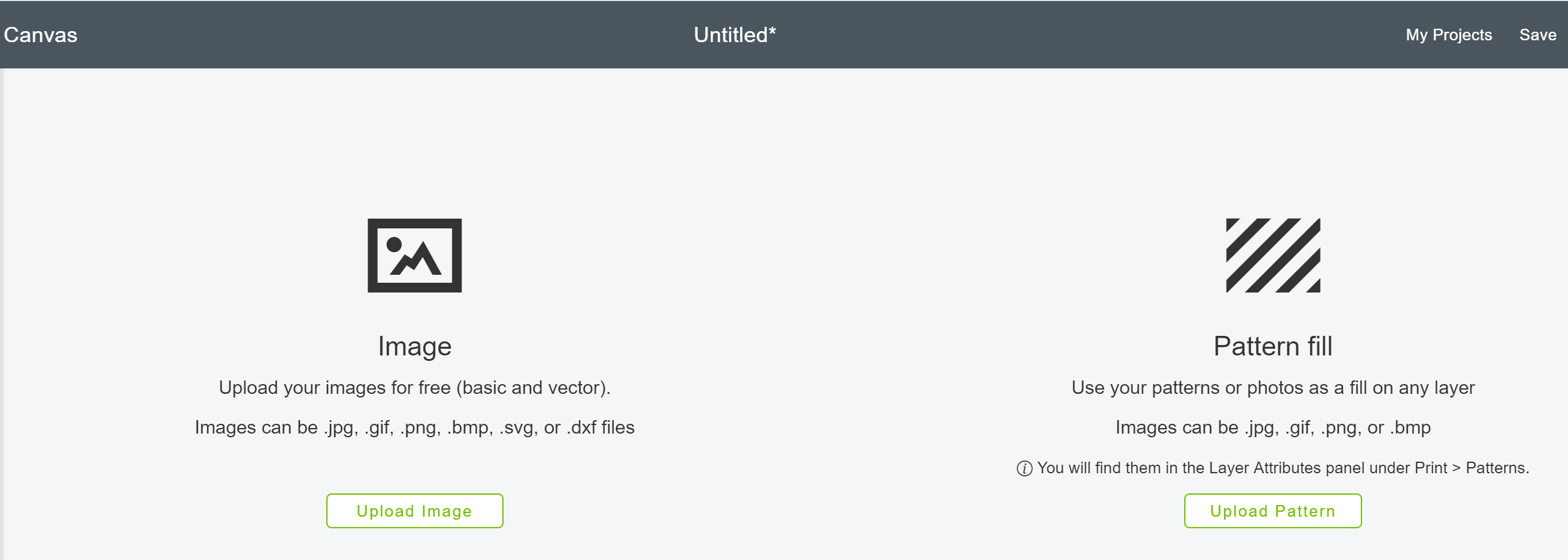Click "Use your patterns or photos" description
Viewport: 1568px width, 560px height.
pyautogui.click(x=1273, y=388)
